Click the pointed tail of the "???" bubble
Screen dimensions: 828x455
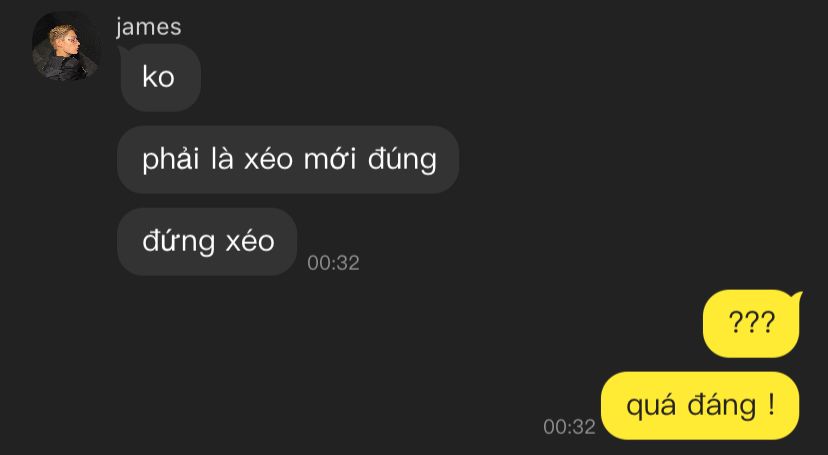tap(796, 297)
